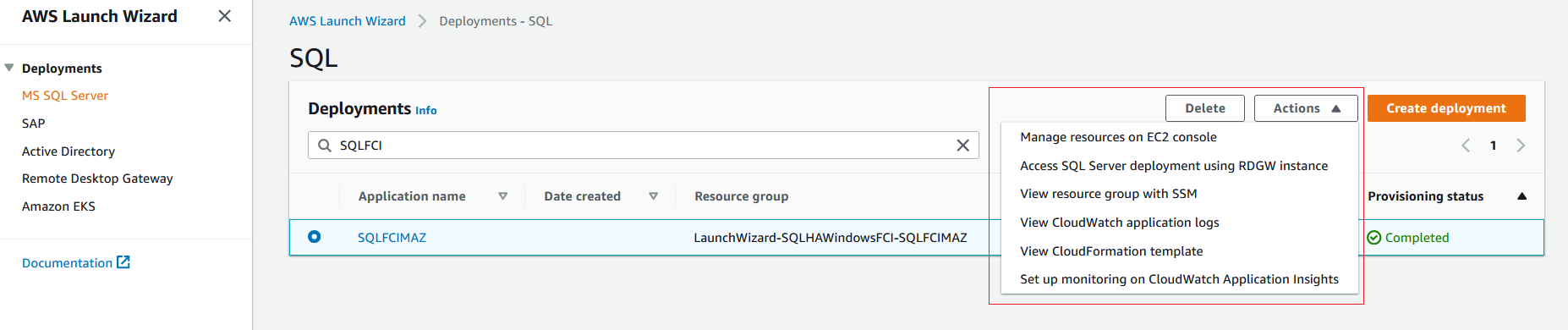This screenshot has width=1568, height=330.
Task: Choose View resource group with SSM
Action: (x=1180, y=194)
